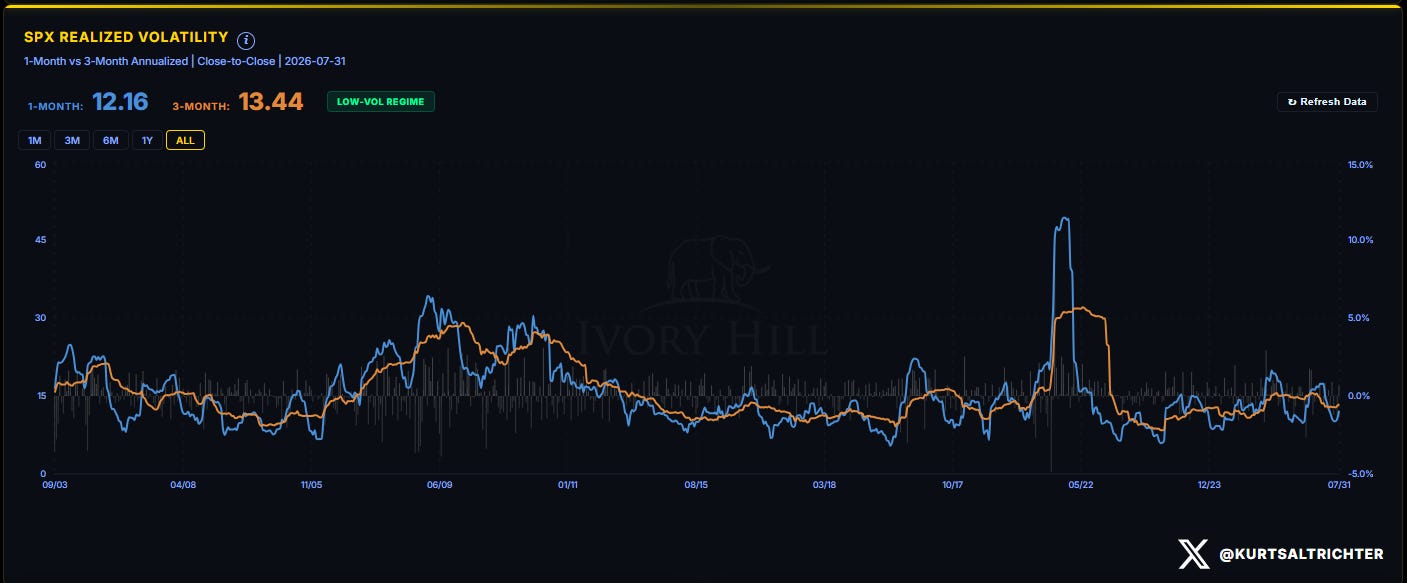The width and height of the screenshot is (1407, 583).
Task: Click the 60 left axis label
Action: tap(41, 164)
